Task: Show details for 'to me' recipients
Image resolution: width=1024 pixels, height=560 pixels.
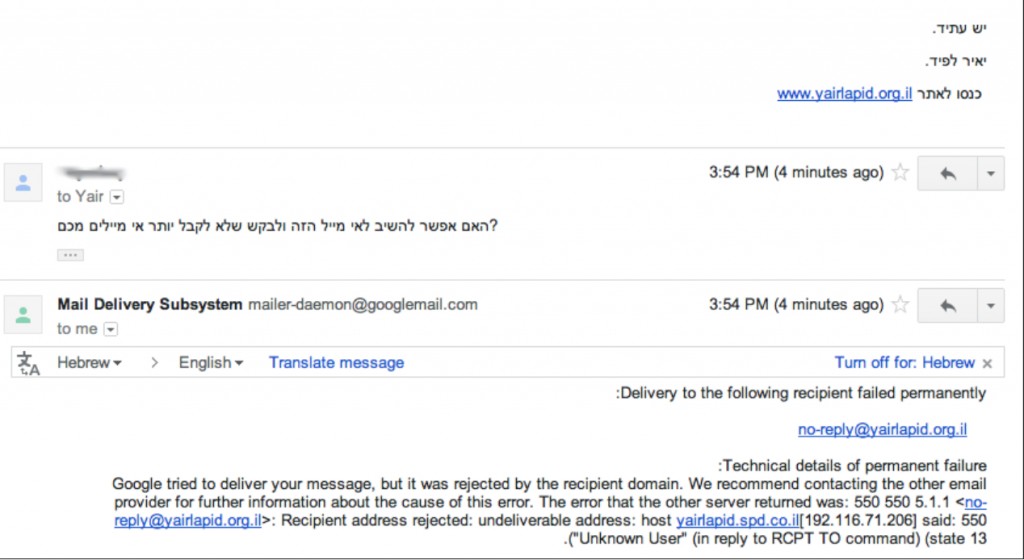Action: tap(111, 329)
